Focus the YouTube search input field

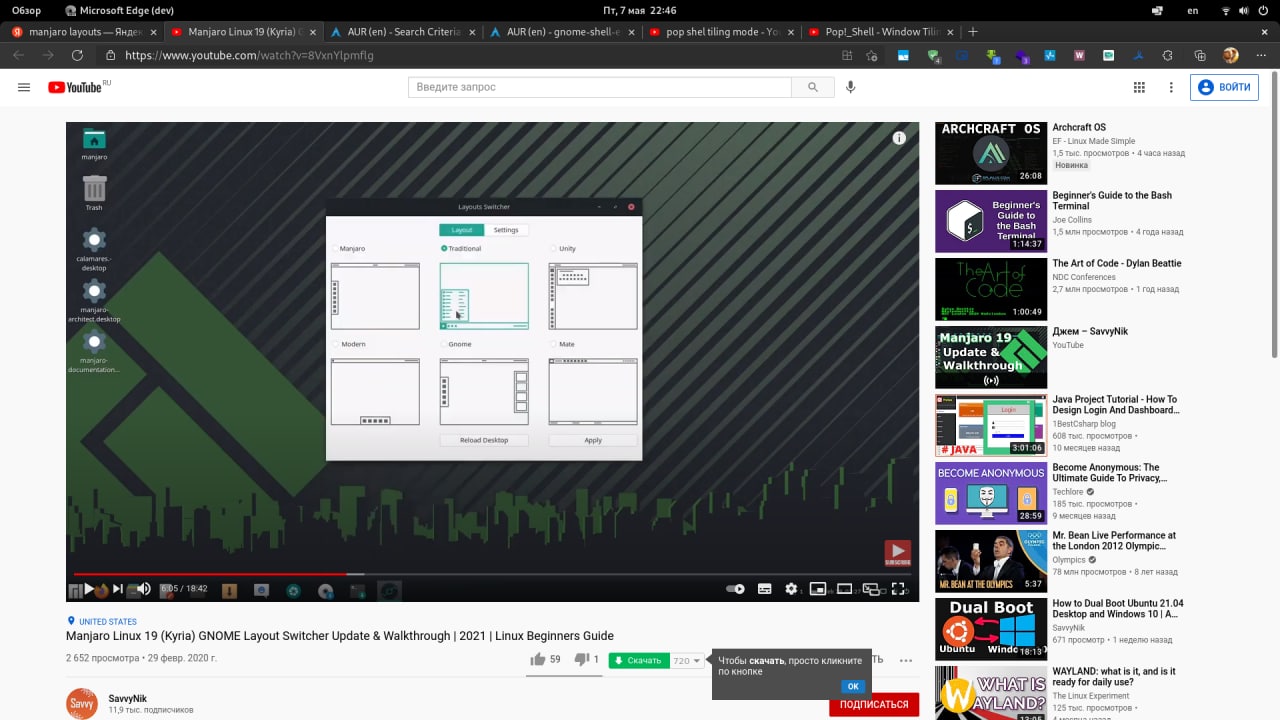pyautogui.click(x=600, y=87)
